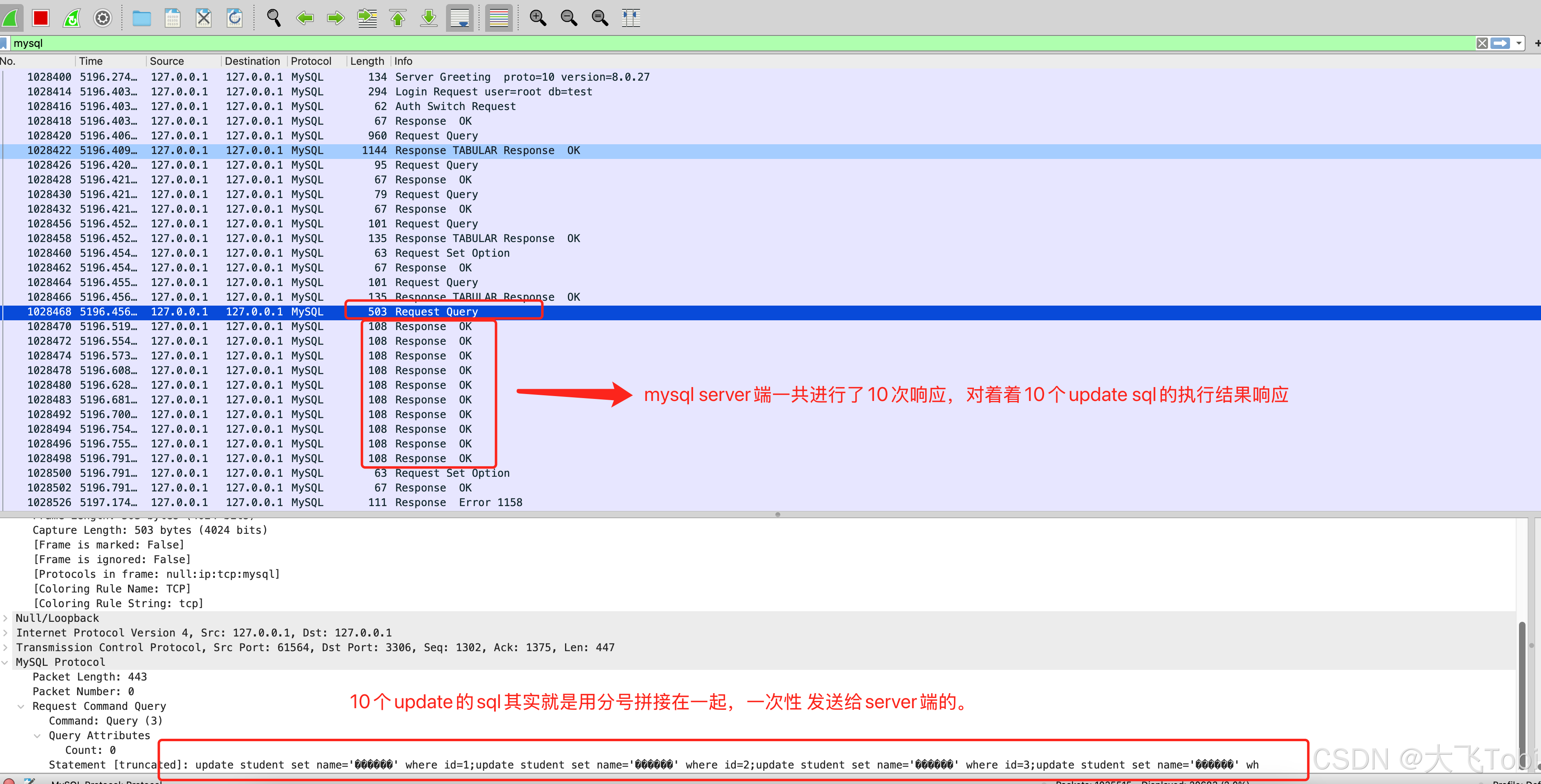Toggle auto-scroll during live capture

(459, 18)
